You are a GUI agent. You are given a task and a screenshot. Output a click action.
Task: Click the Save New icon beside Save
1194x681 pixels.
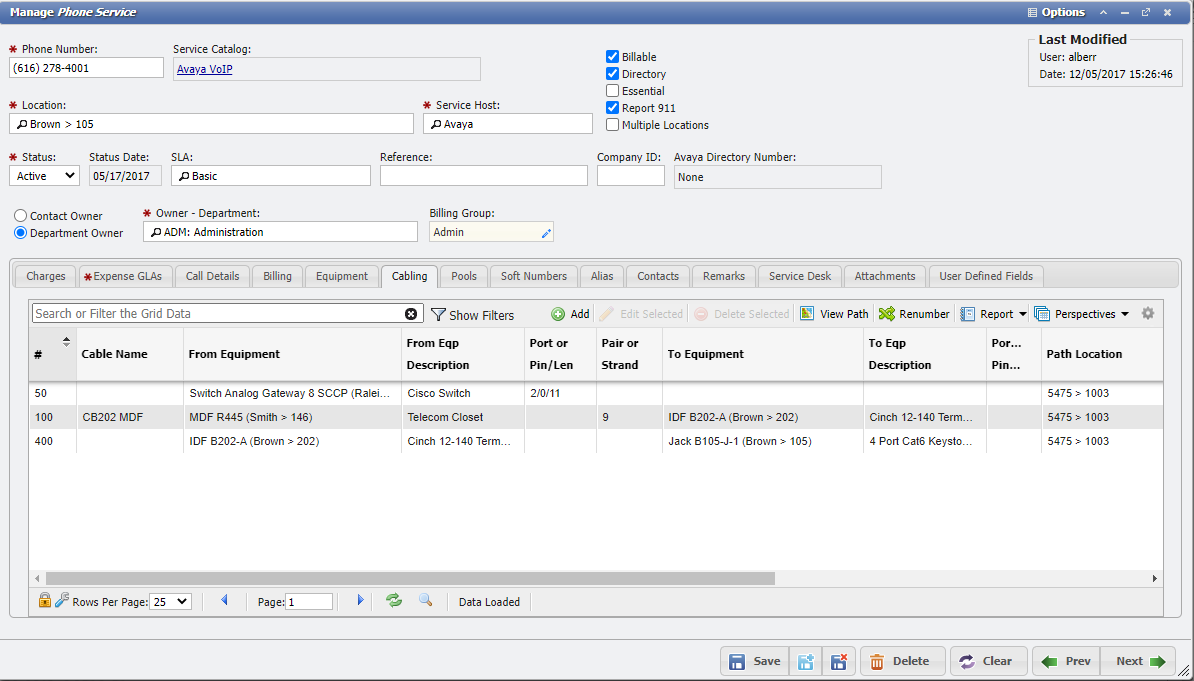806,661
